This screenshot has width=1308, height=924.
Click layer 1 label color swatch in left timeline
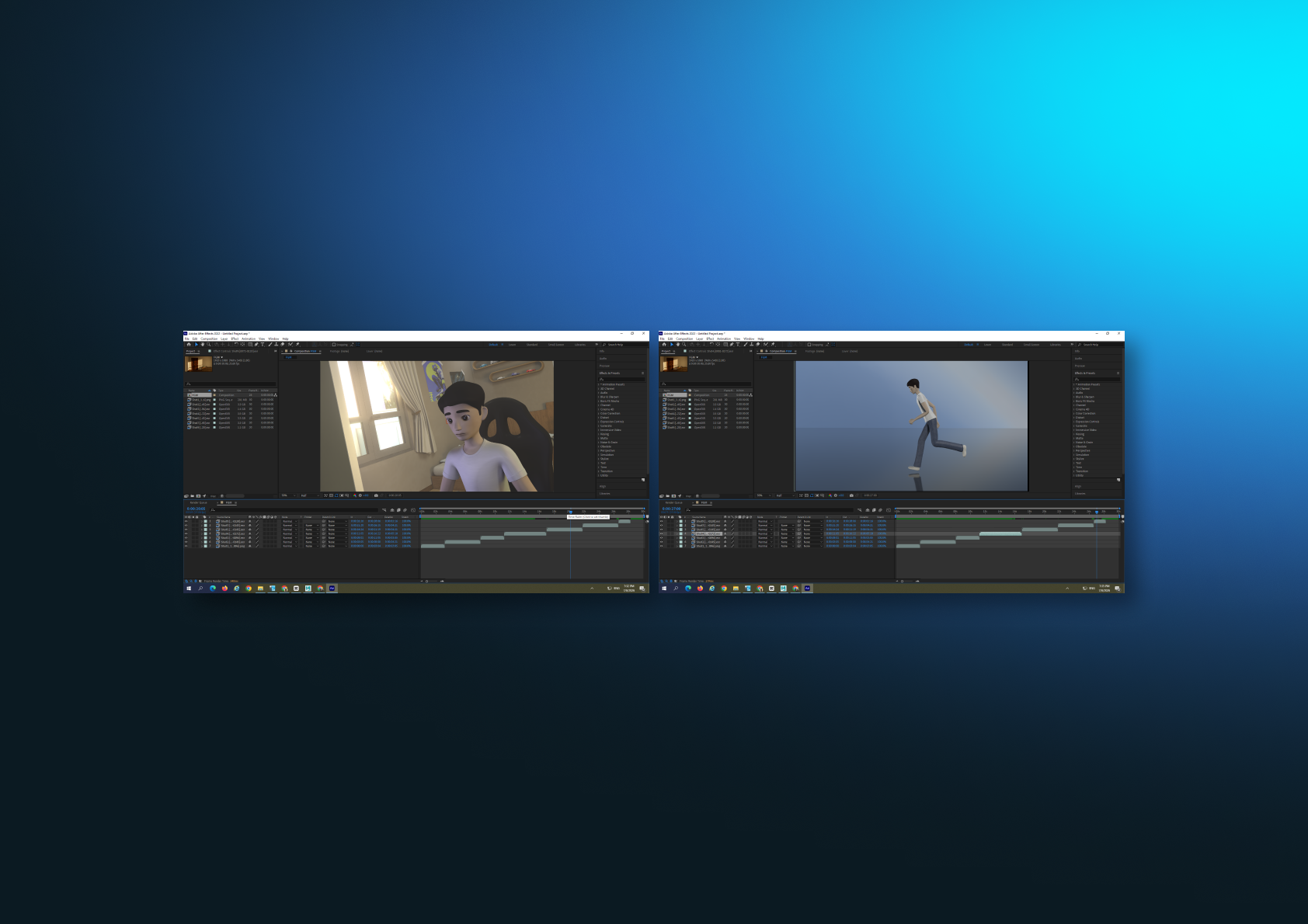(x=206, y=521)
